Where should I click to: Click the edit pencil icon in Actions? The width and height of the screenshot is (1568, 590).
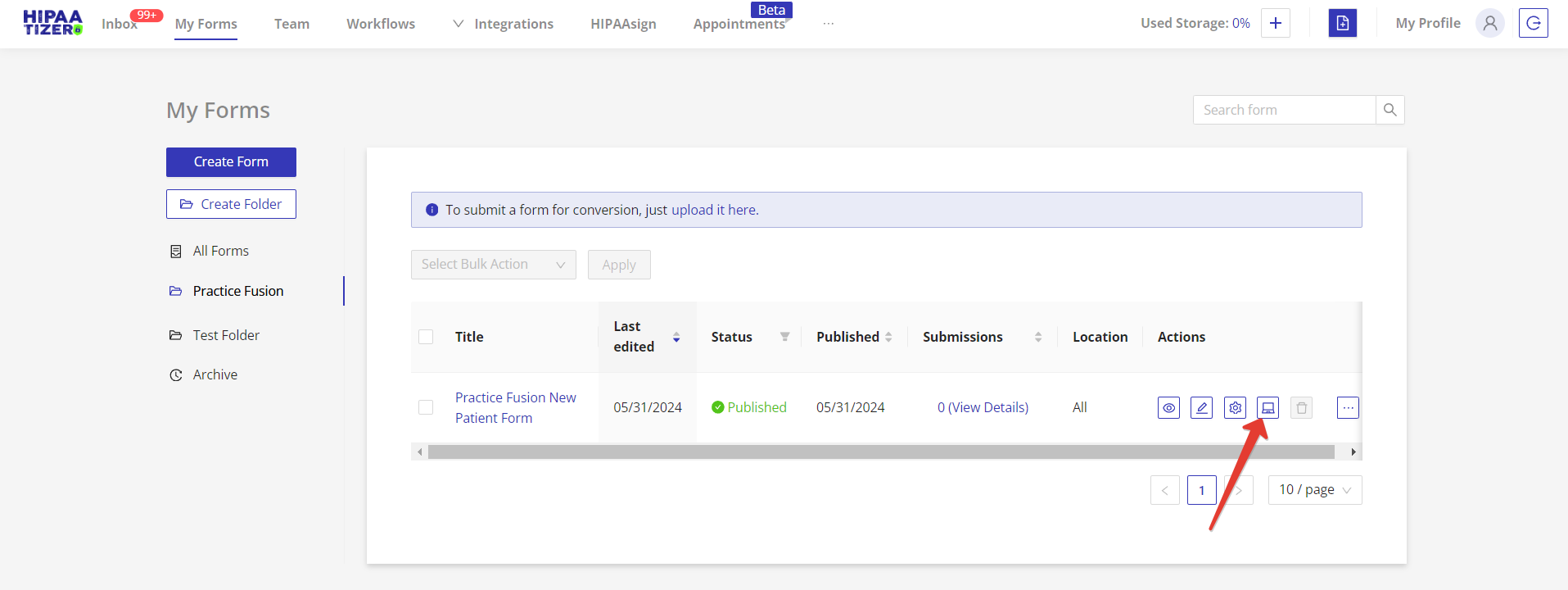coord(1201,407)
